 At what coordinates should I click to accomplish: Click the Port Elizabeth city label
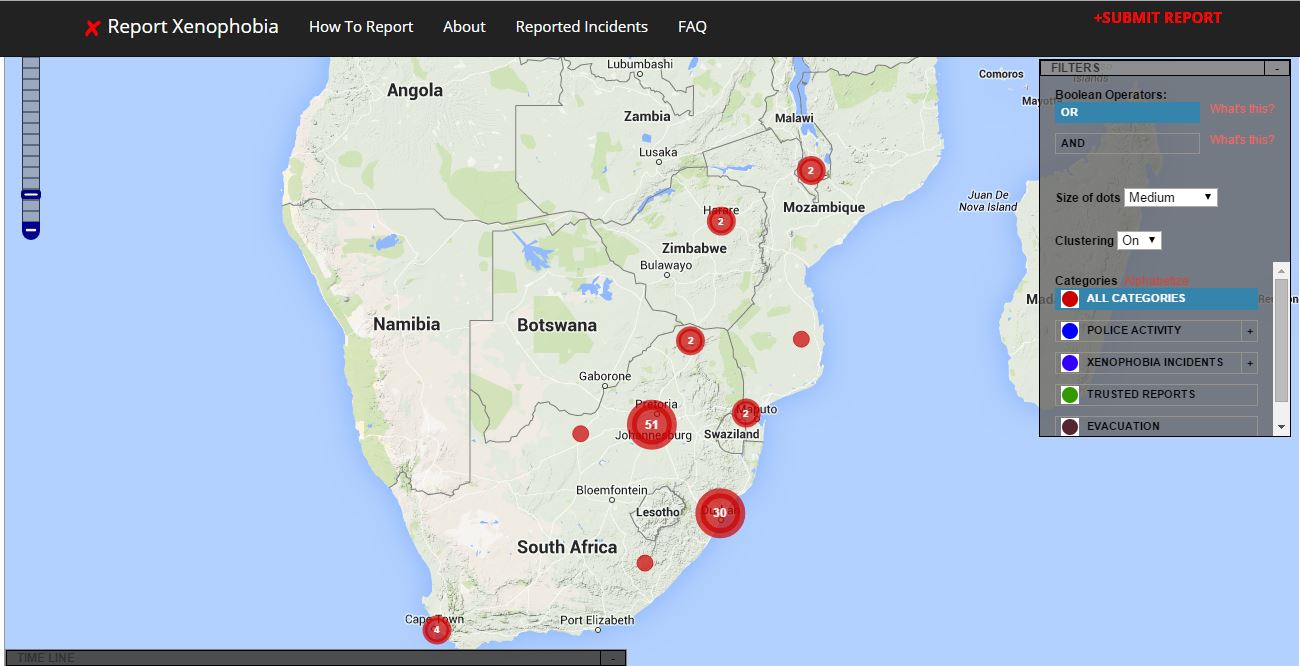pos(597,620)
